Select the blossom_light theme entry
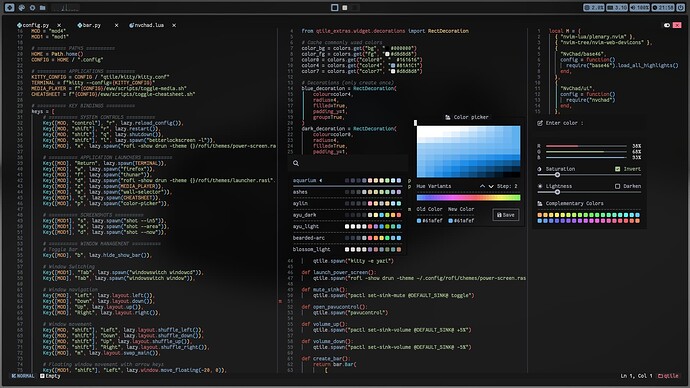This screenshot has height=388, width=690. click(x=347, y=249)
